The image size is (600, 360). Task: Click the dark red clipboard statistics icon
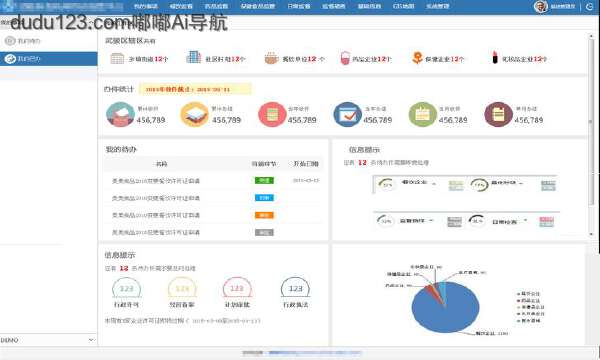pos(499,114)
